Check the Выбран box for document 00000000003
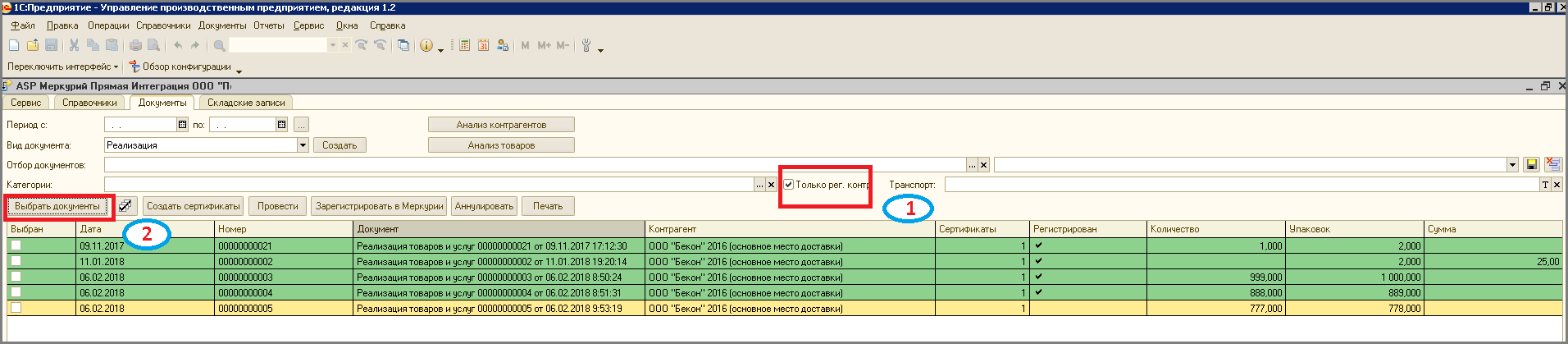1568x344 pixels. [x=16, y=277]
